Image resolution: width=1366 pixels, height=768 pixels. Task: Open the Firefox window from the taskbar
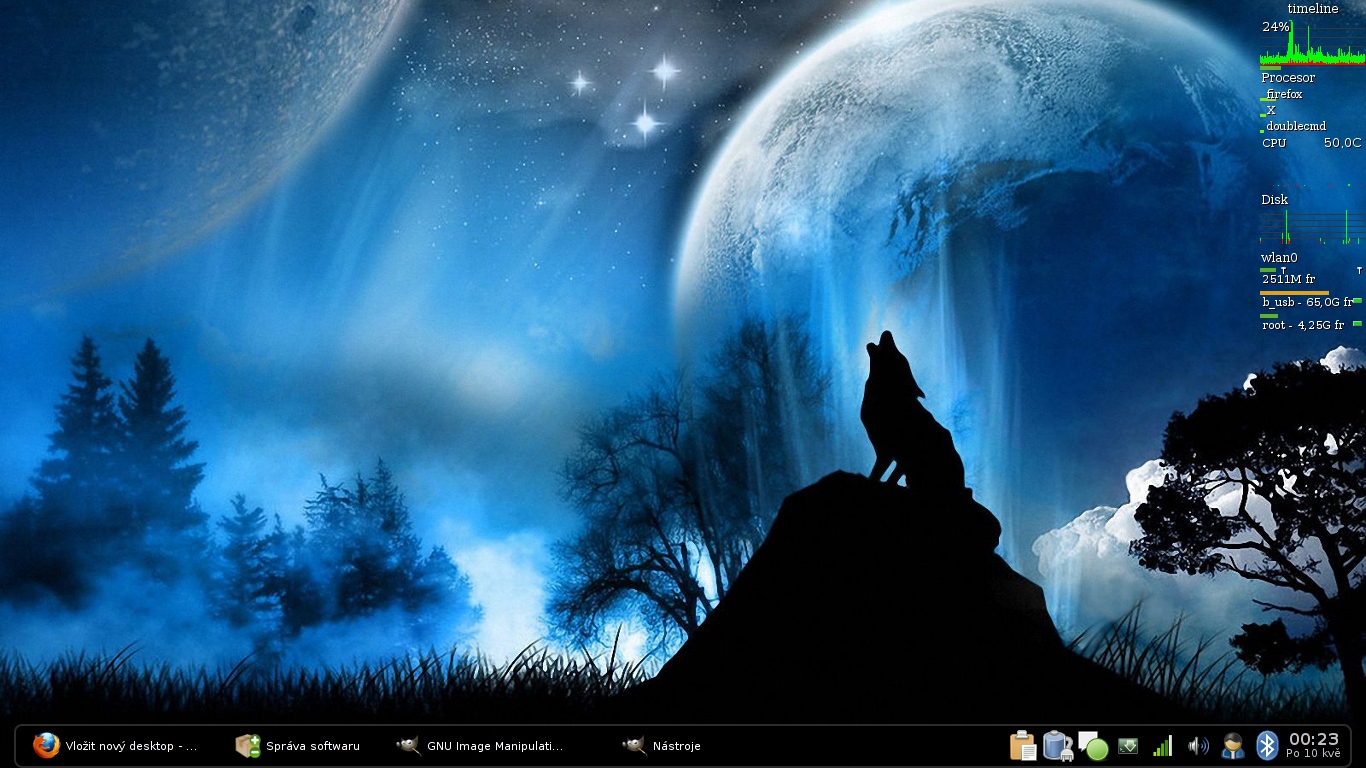pos(115,746)
